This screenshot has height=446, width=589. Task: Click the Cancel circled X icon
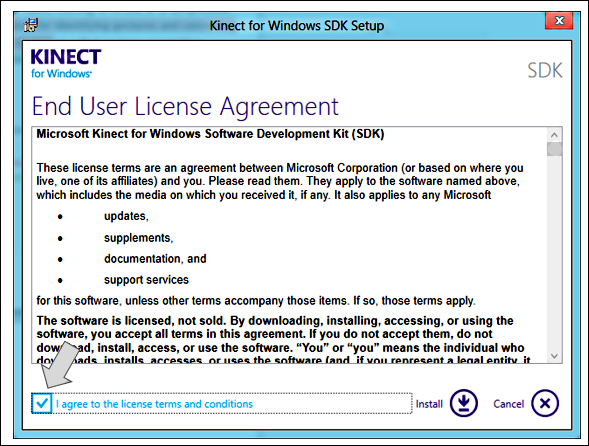pyautogui.click(x=545, y=403)
